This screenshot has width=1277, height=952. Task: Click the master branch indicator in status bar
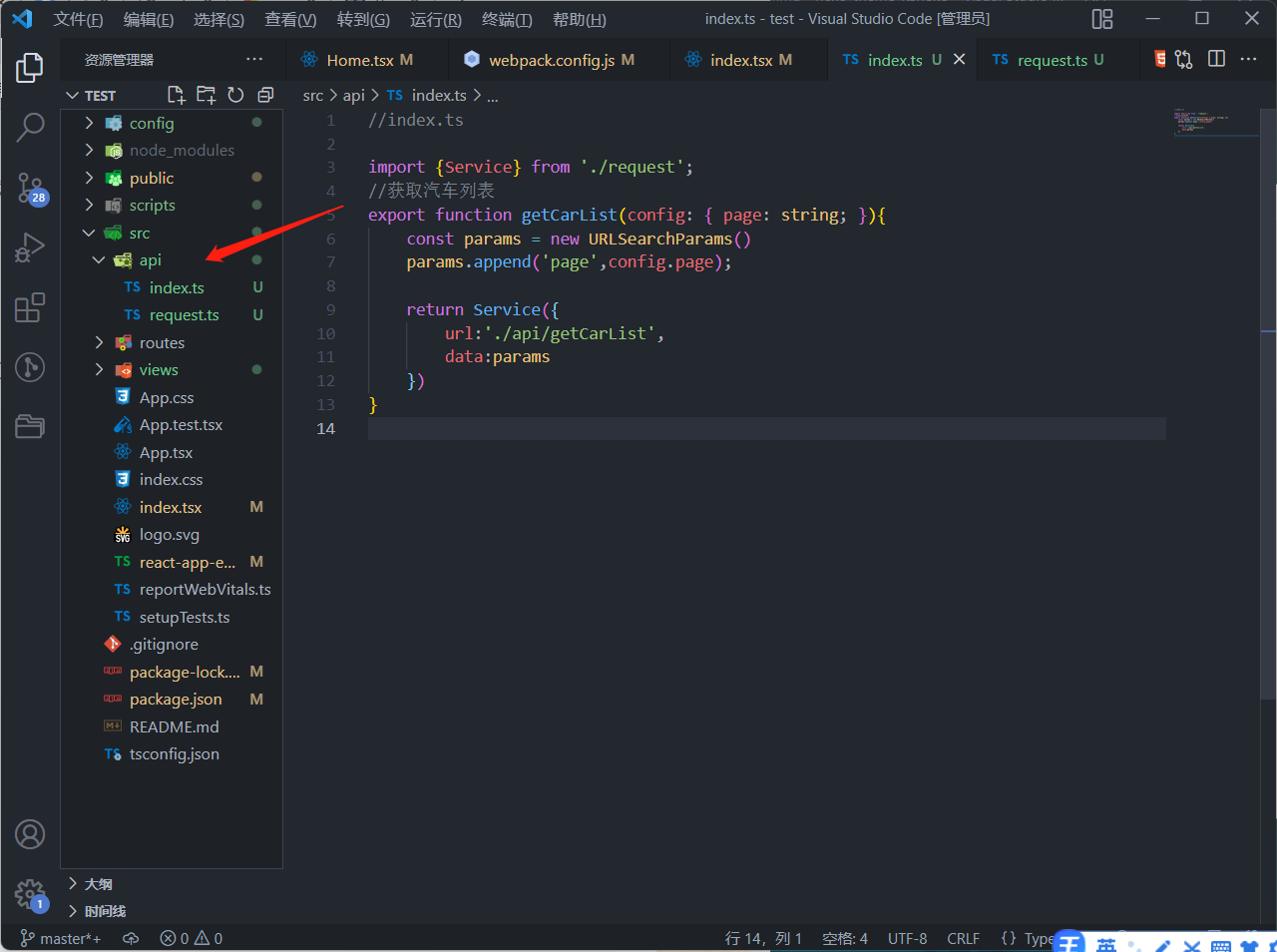pos(61,938)
